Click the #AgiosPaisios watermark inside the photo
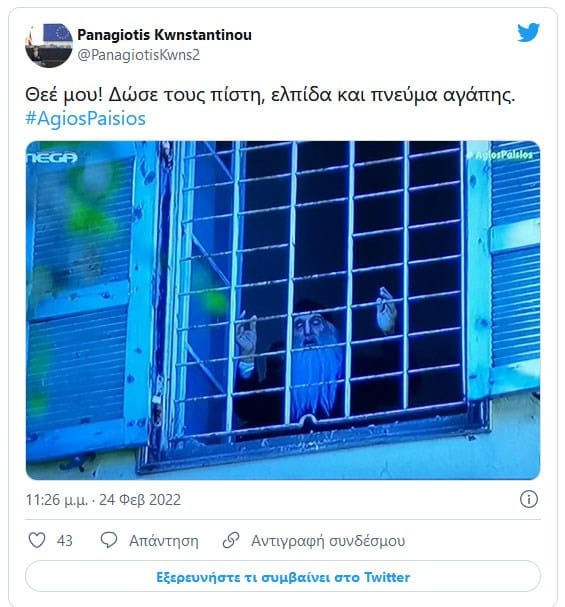This screenshot has height=607, width=565. point(502,155)
